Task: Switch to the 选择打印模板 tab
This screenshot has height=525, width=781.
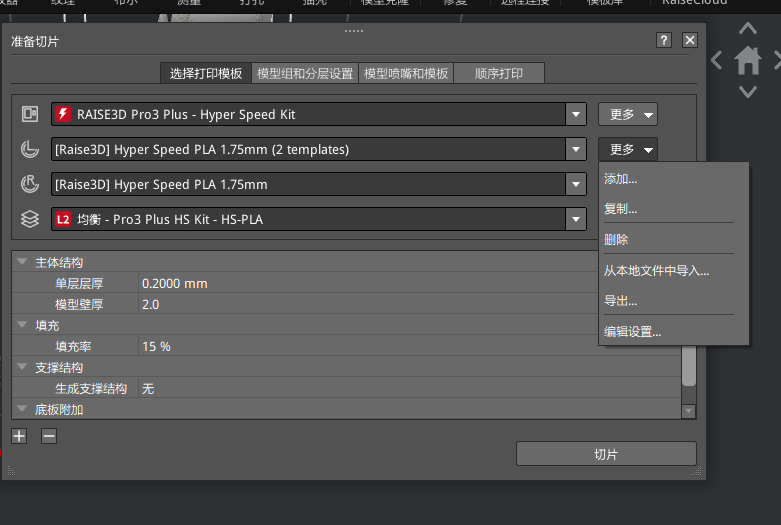Action: click(x=206, y=73)
